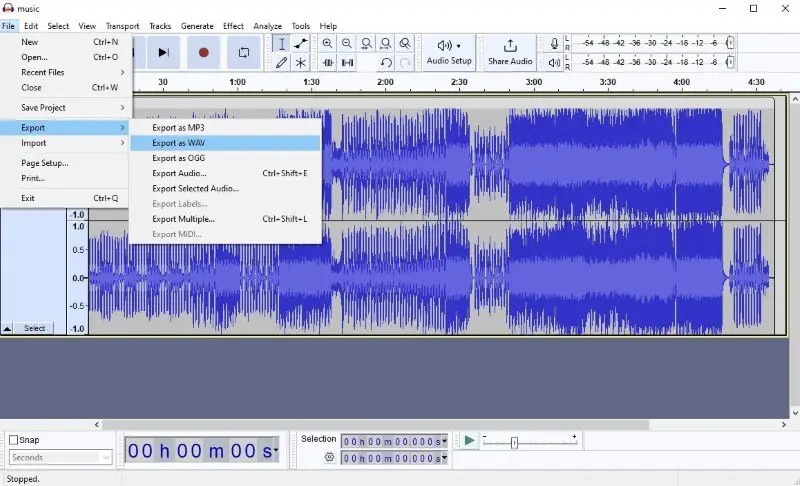Open the Select menu
This screenshot has width=800, height=486.
(58, 26)
